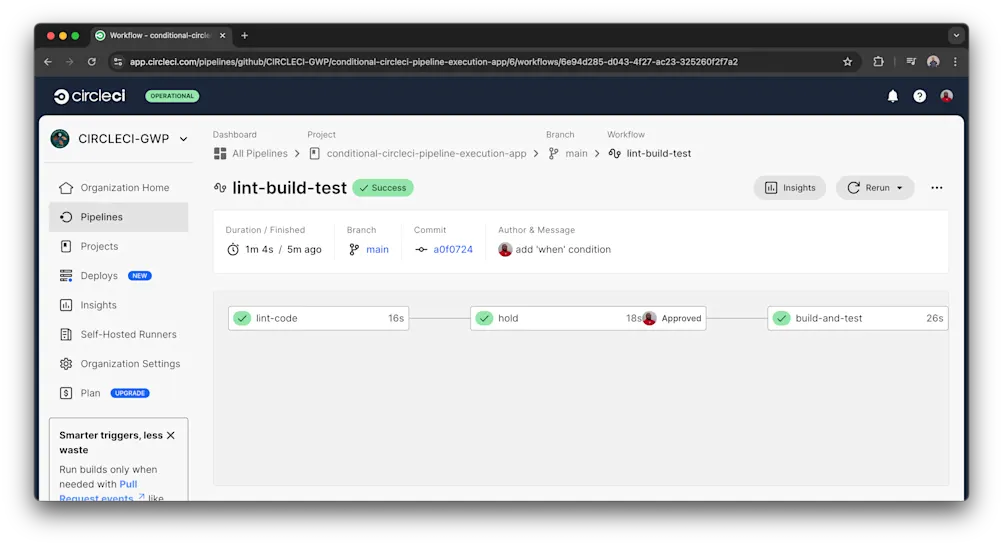This screenshot has width=1003, height=546.
Task: Open user avatar menu in CircleCI header
Action: [947, 96]
